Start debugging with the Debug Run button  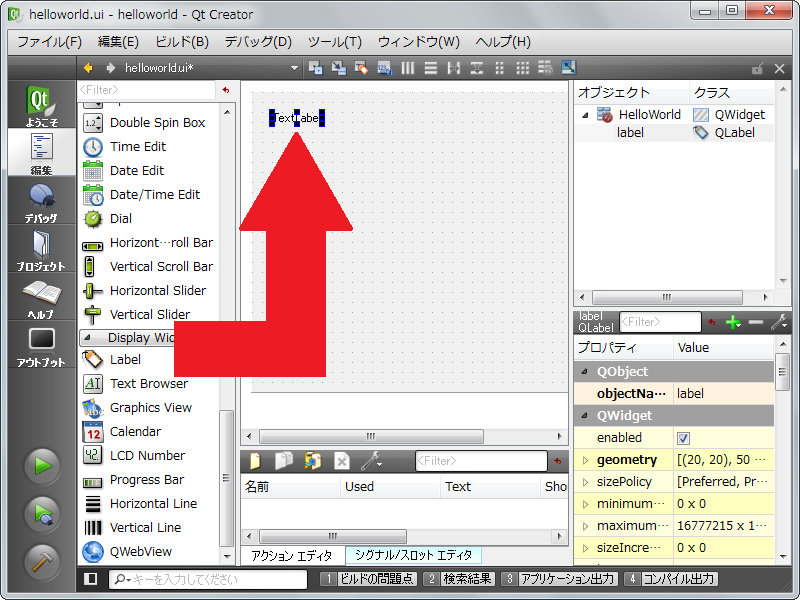[x=42, y=513]
